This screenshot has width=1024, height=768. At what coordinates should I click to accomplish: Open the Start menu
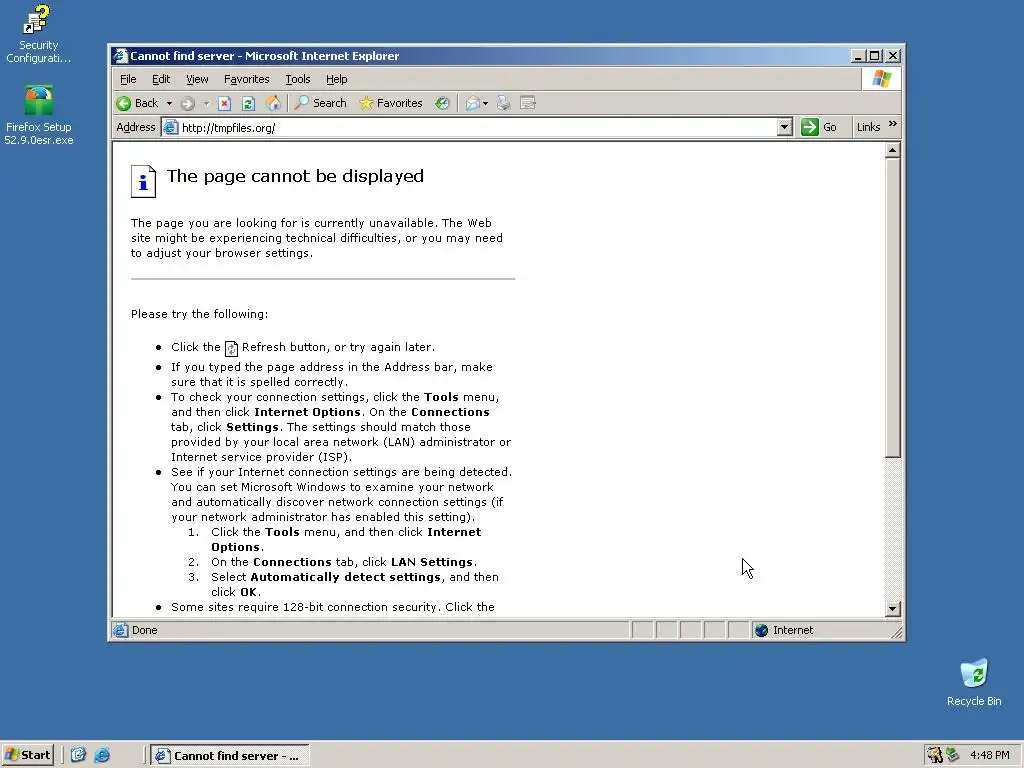tap(27, 755)
